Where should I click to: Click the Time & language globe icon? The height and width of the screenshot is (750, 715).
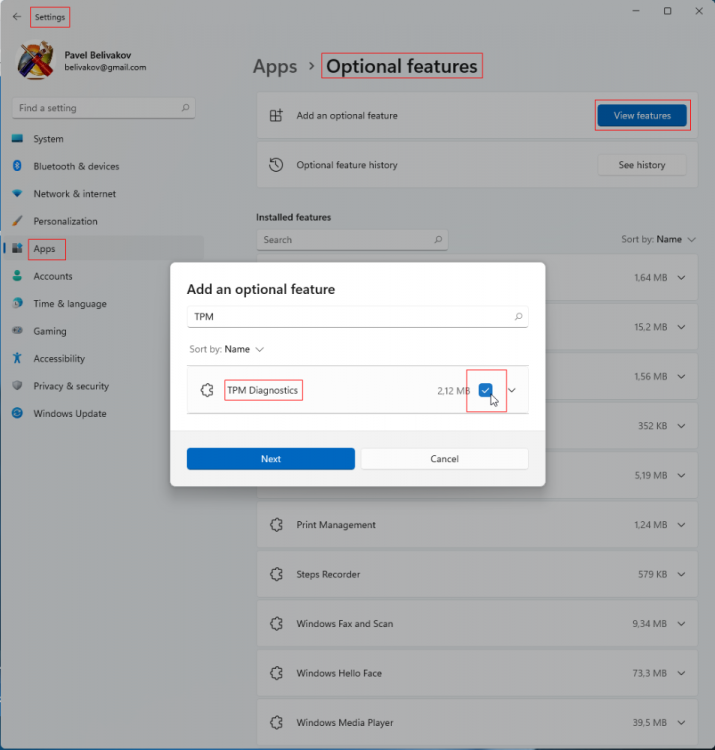point(17,303)
